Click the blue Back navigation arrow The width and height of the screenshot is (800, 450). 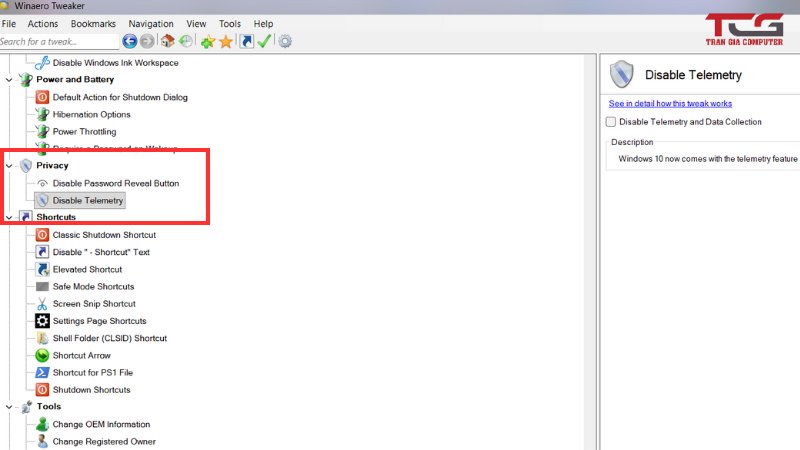tap(129, 41)
